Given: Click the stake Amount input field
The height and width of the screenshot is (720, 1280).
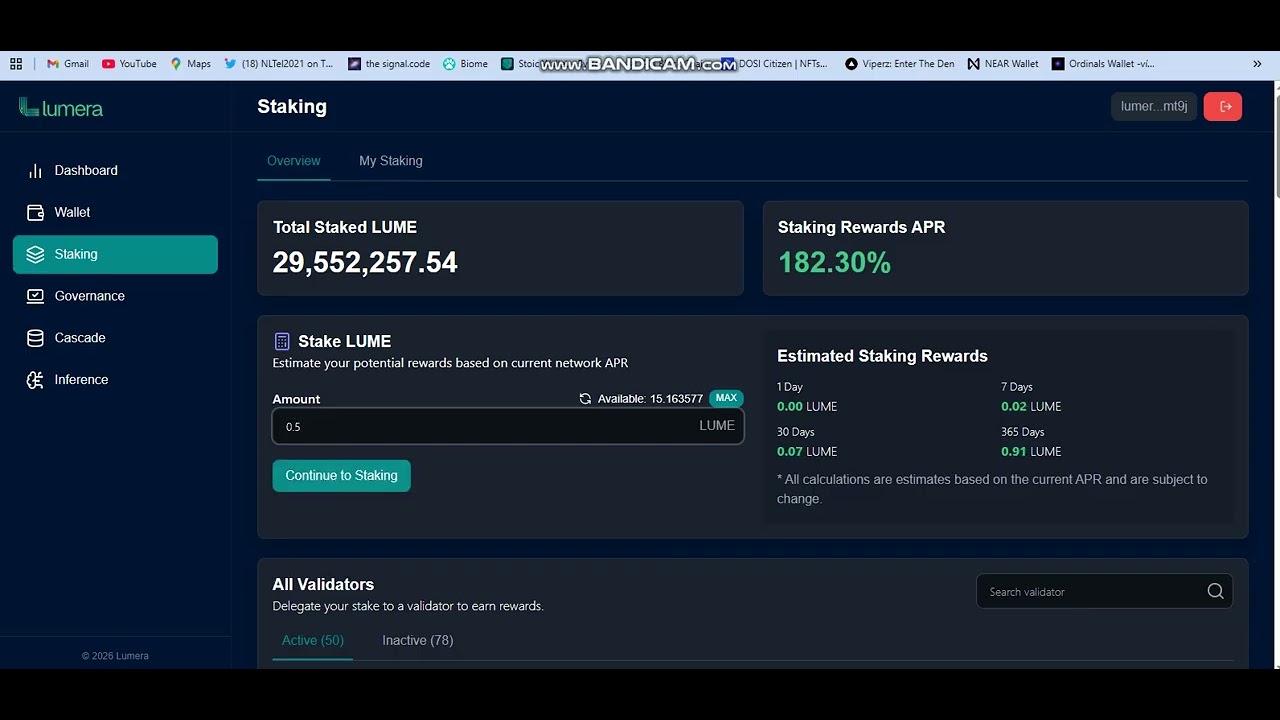Looking at the screenshot, I should pos(508,426).
